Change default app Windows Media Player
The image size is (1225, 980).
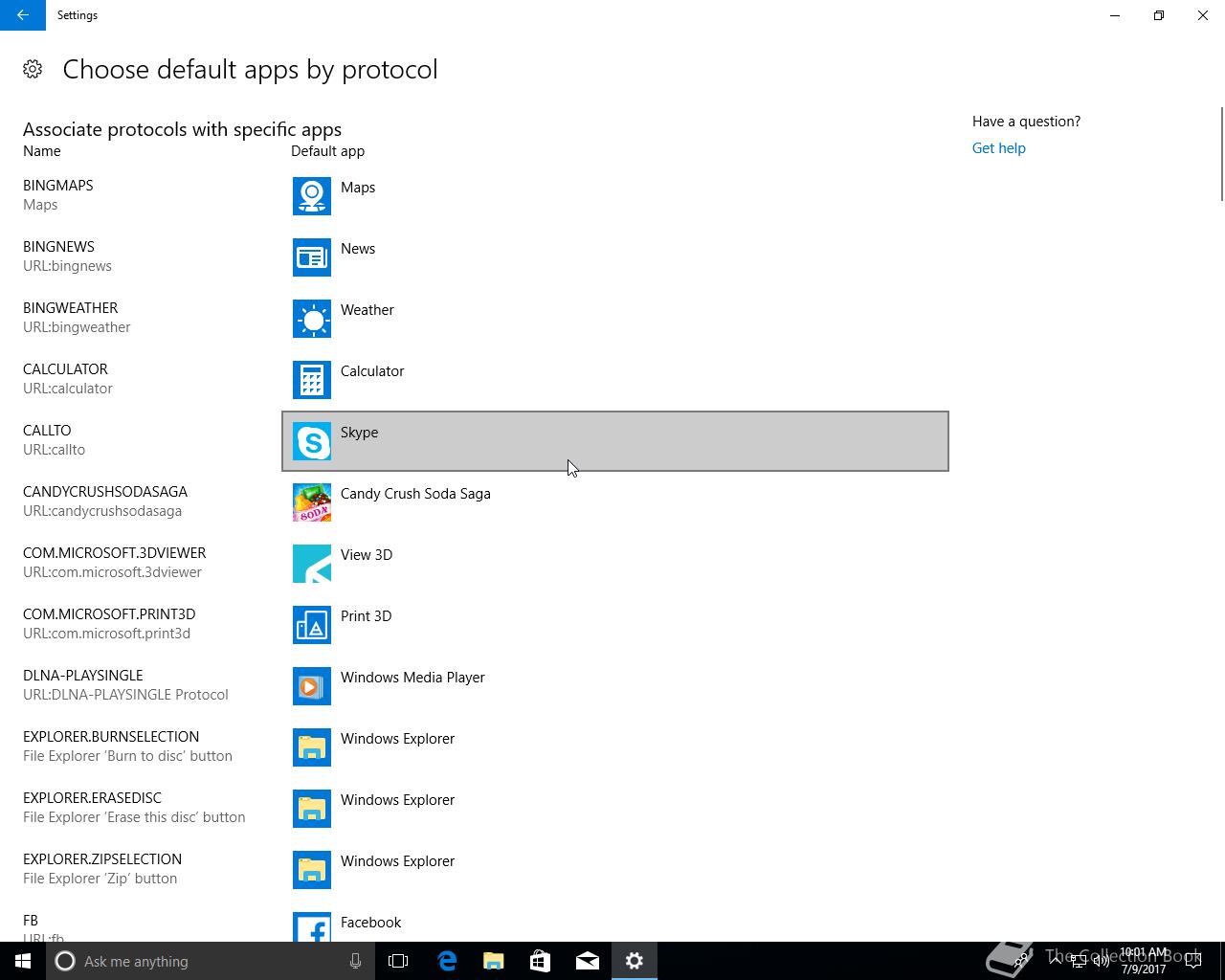pyautogui.click(x=615, y=686)
